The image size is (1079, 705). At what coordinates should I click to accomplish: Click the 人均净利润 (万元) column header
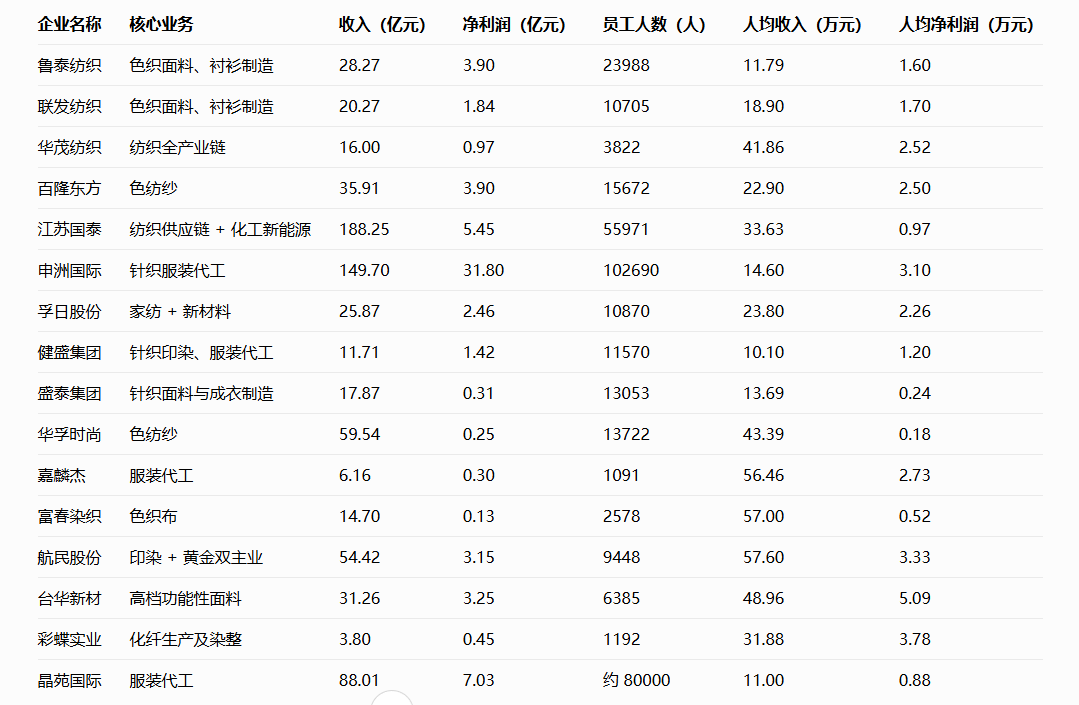click(x=966, y=25)
